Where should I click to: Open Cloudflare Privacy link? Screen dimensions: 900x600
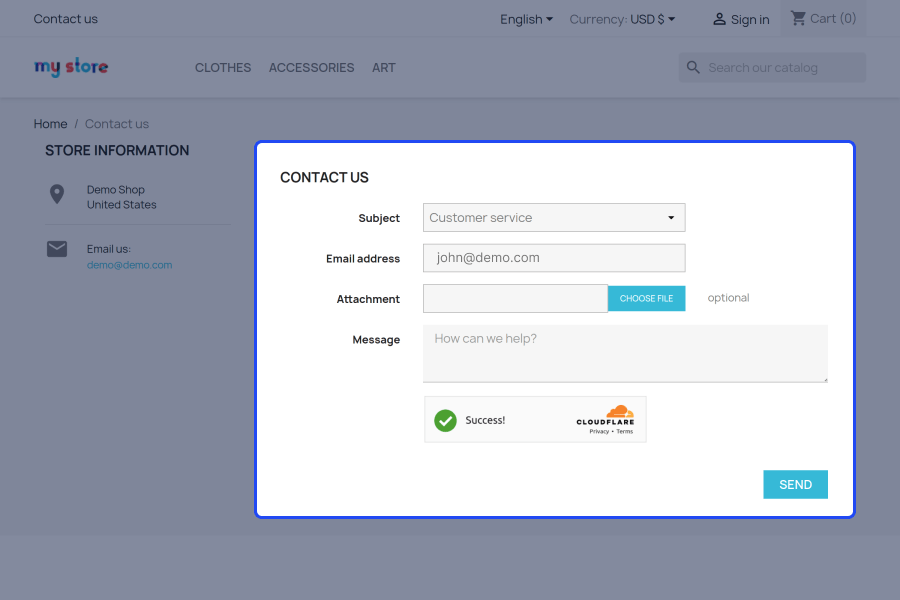coord(599,431)
